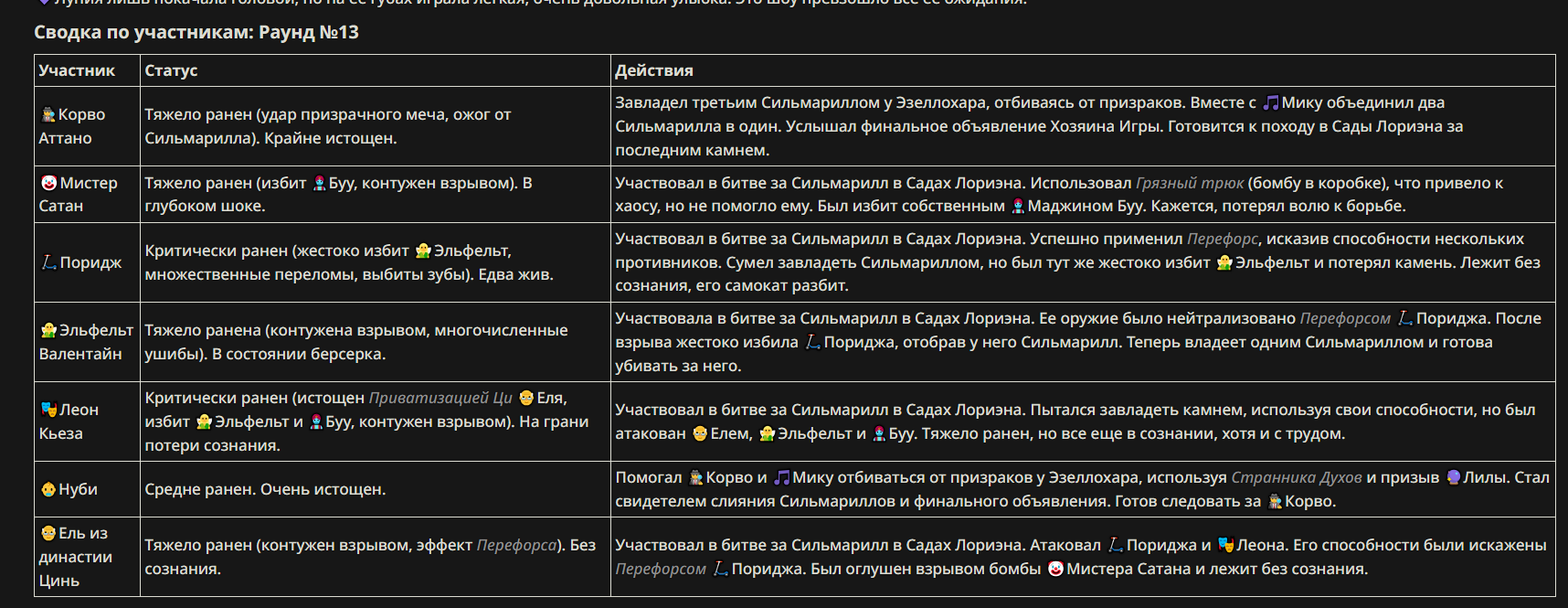Click the 'Статус' column header
Image resolution: width=1568 pixels, height=608 pixels.
[171, 70]
